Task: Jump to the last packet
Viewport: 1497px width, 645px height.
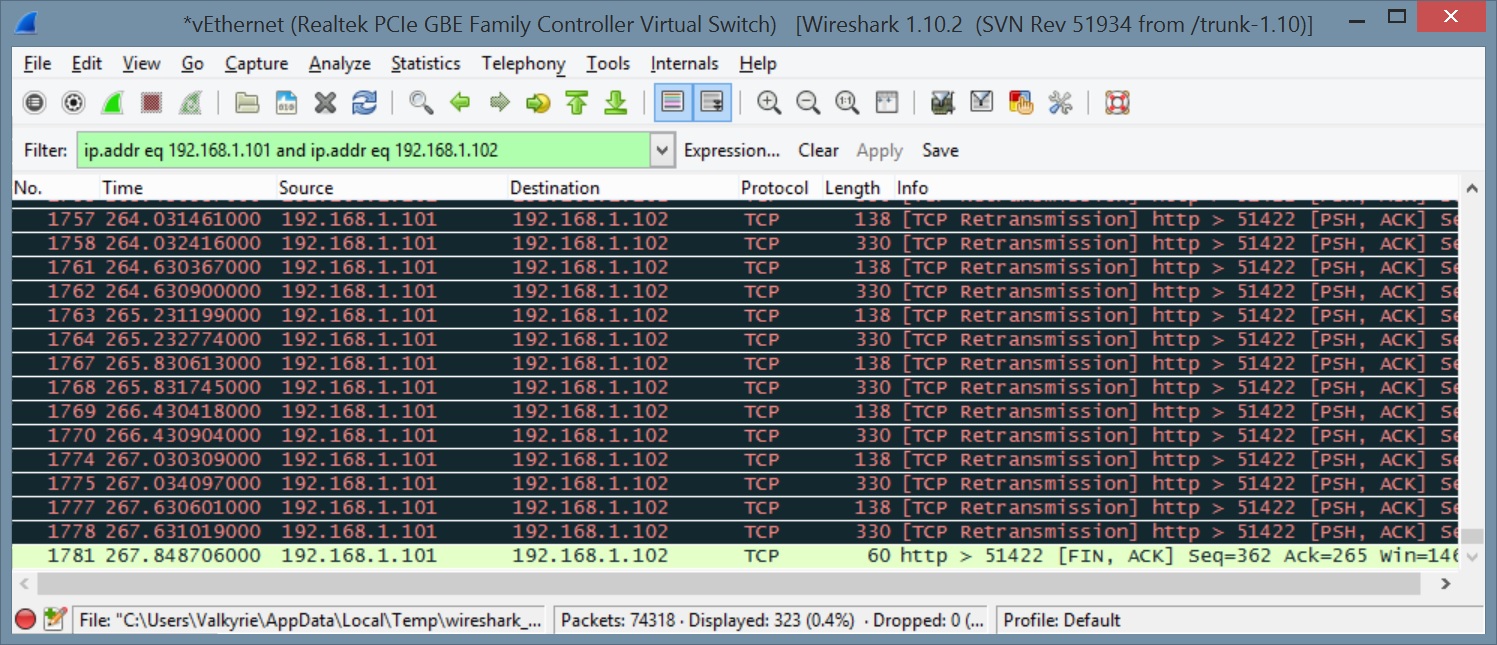Action: tap(616, 102)
